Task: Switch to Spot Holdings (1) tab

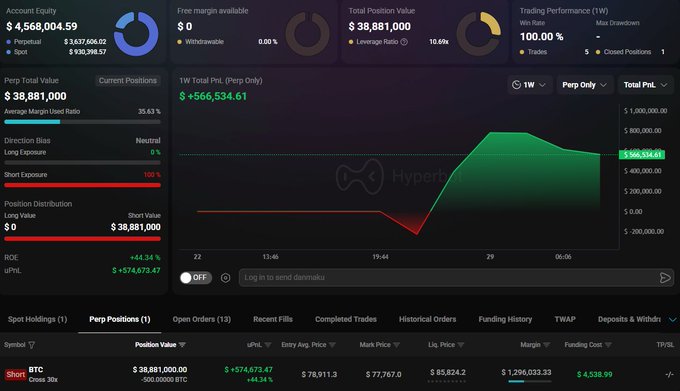Action: pos(37,319)
